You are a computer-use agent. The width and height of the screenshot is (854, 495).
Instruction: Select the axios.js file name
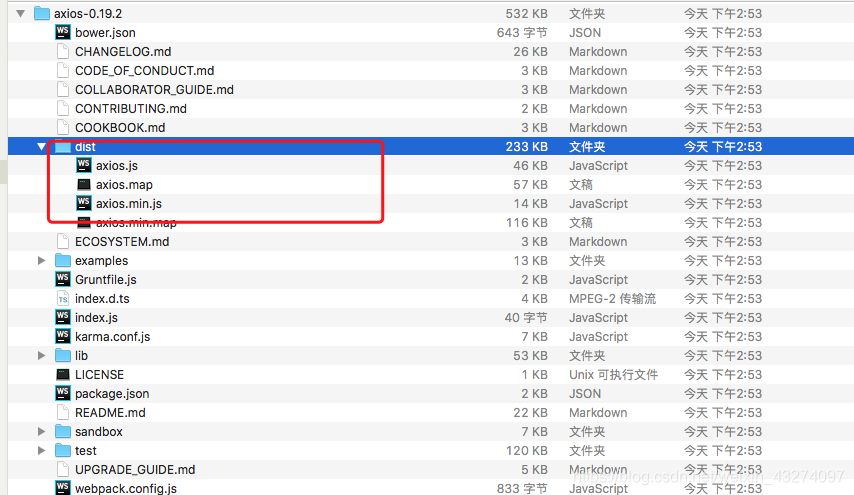point(117,166)
